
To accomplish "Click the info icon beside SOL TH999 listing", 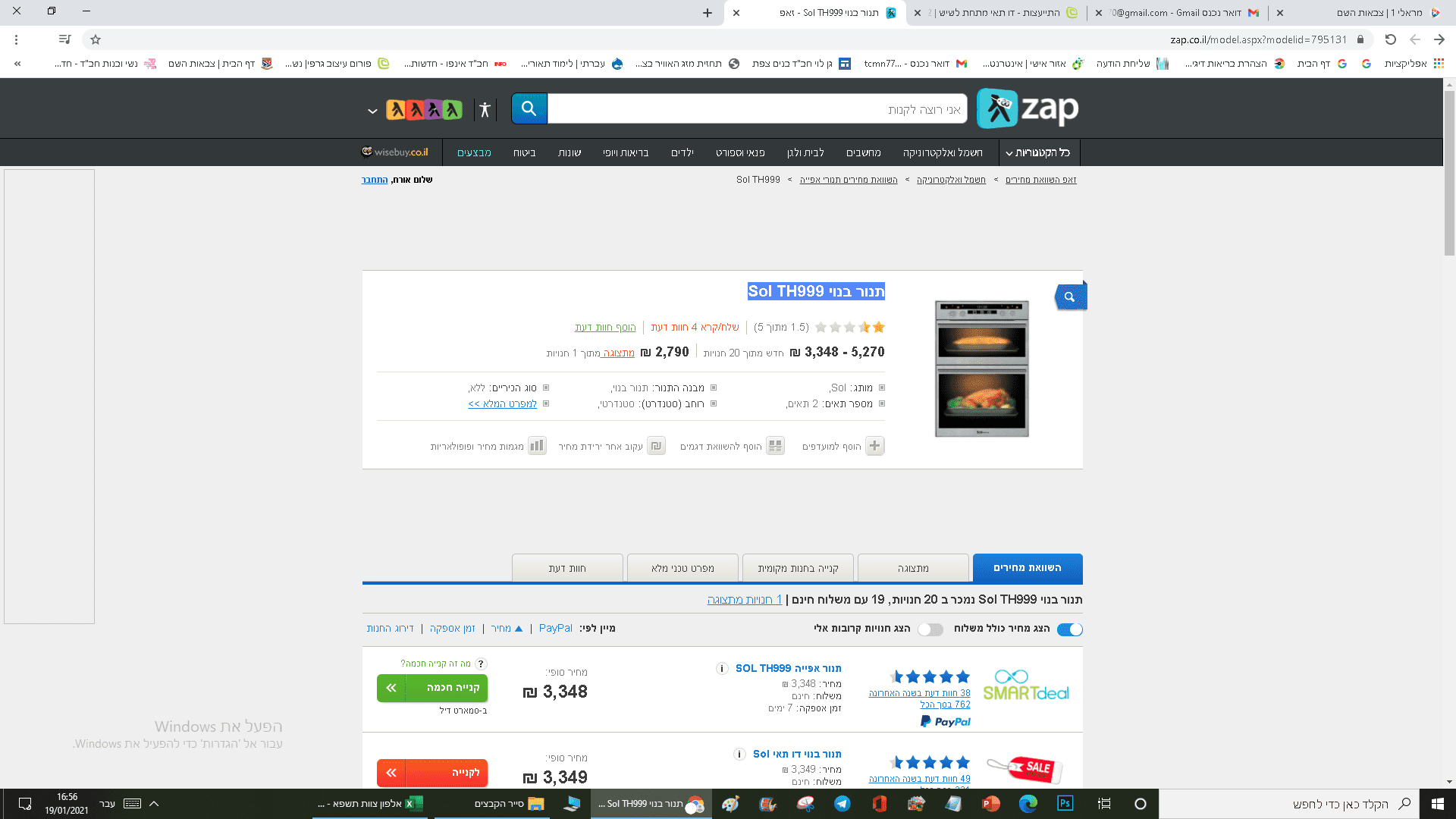I will [x=722, y=668].
